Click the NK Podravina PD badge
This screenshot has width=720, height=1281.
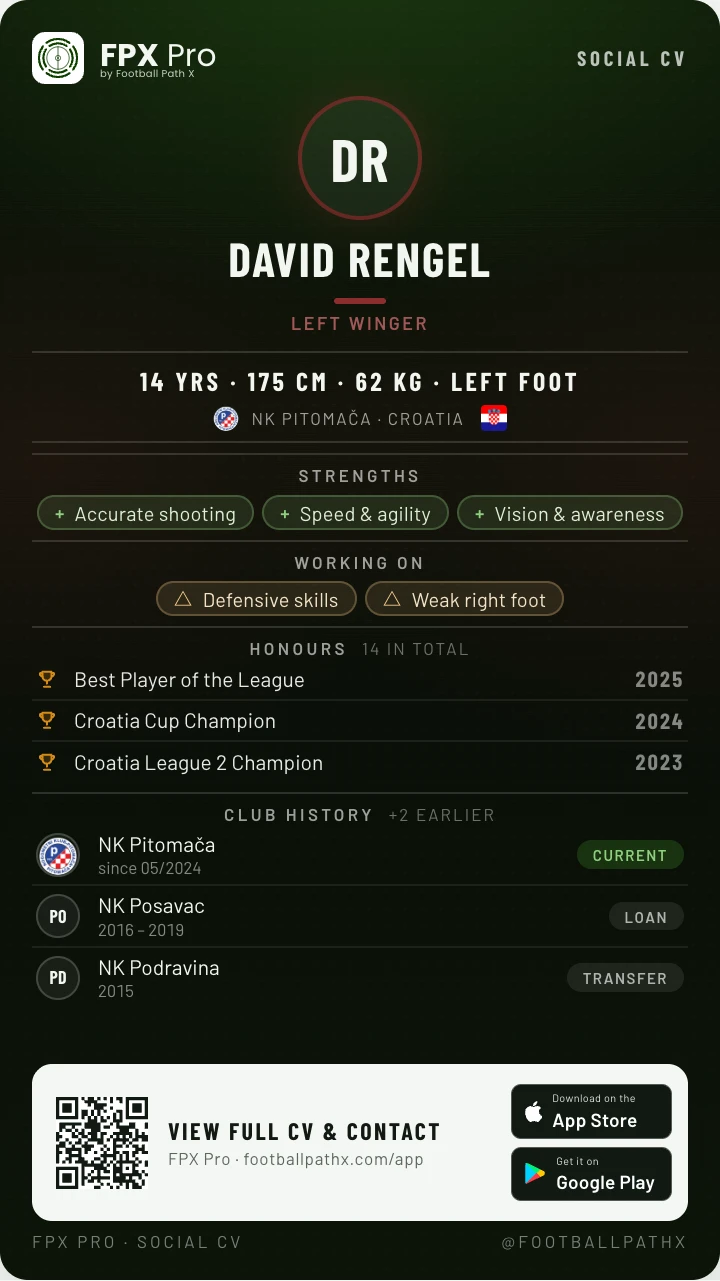pos(58,978)
